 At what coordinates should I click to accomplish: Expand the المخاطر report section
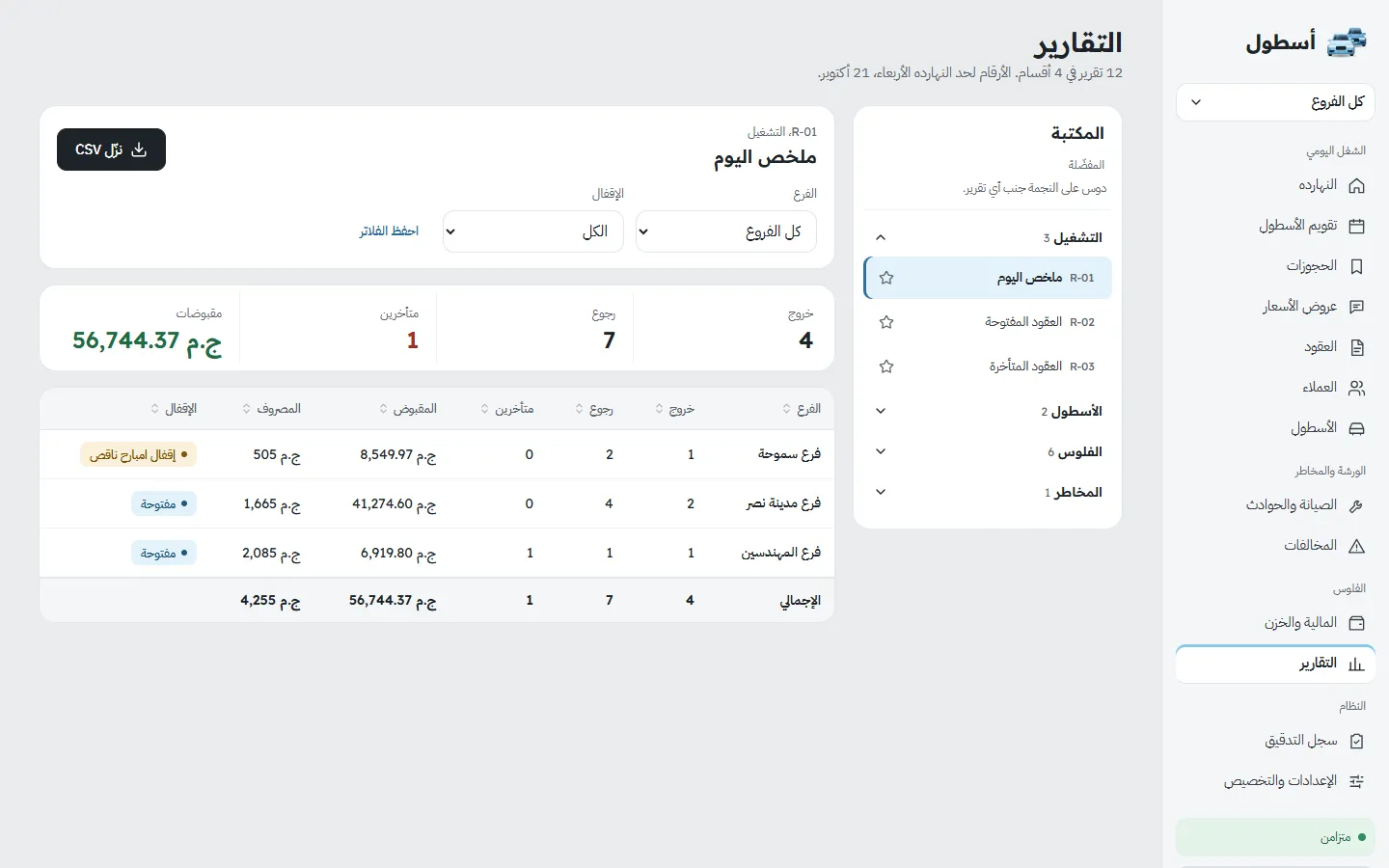point(988,493)
